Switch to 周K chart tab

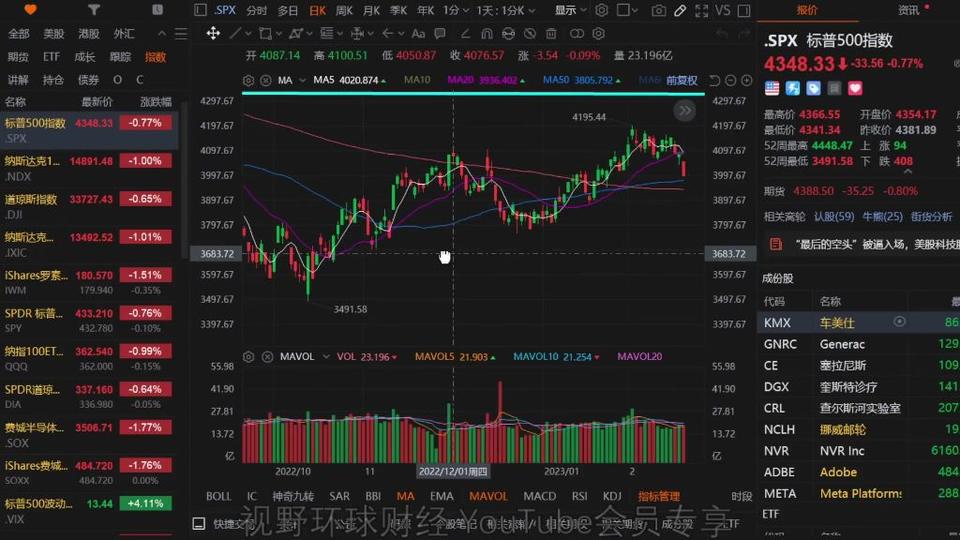[x=344, y=10]
